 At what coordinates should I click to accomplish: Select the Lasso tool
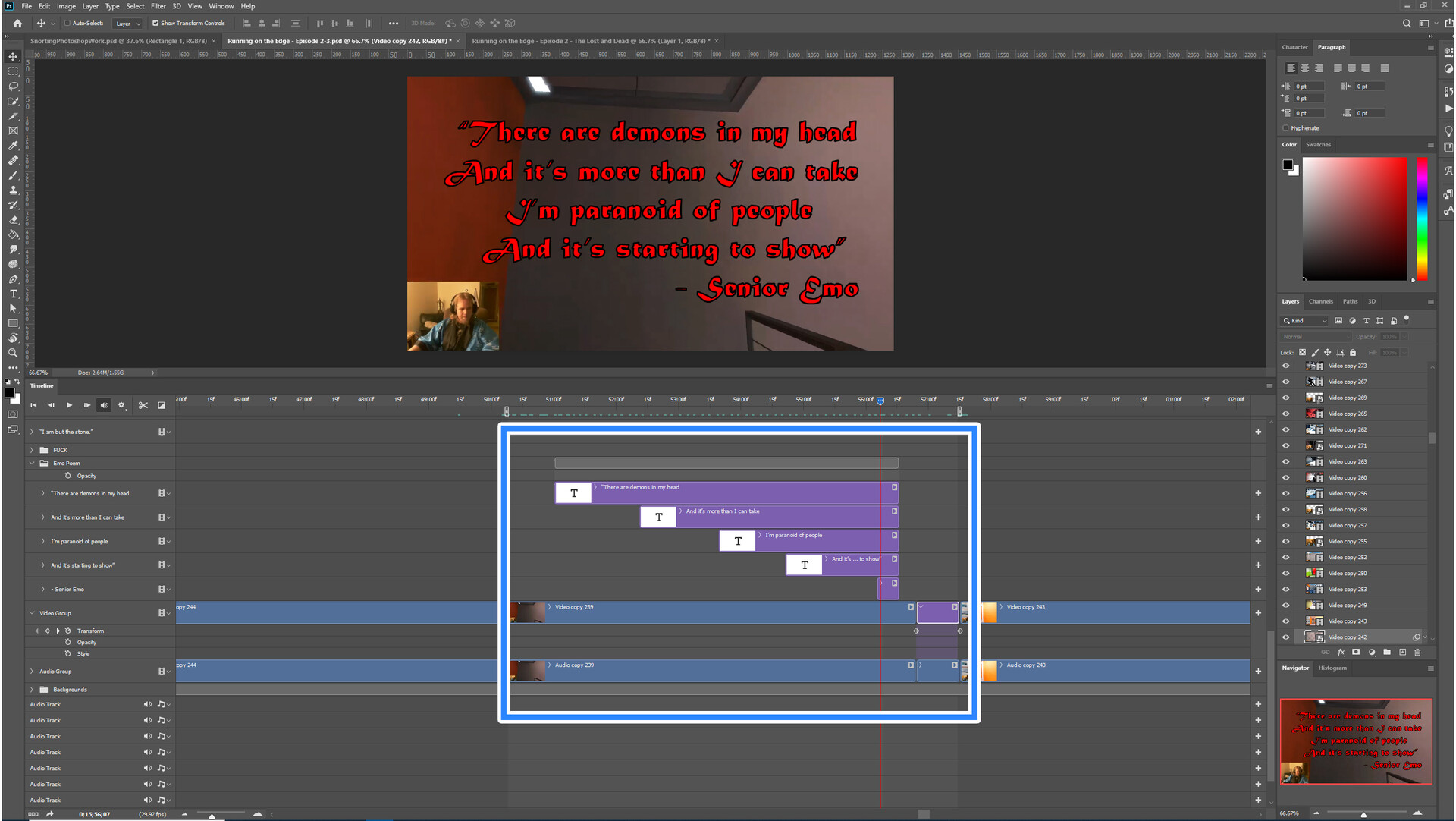(x=13, y=86)
